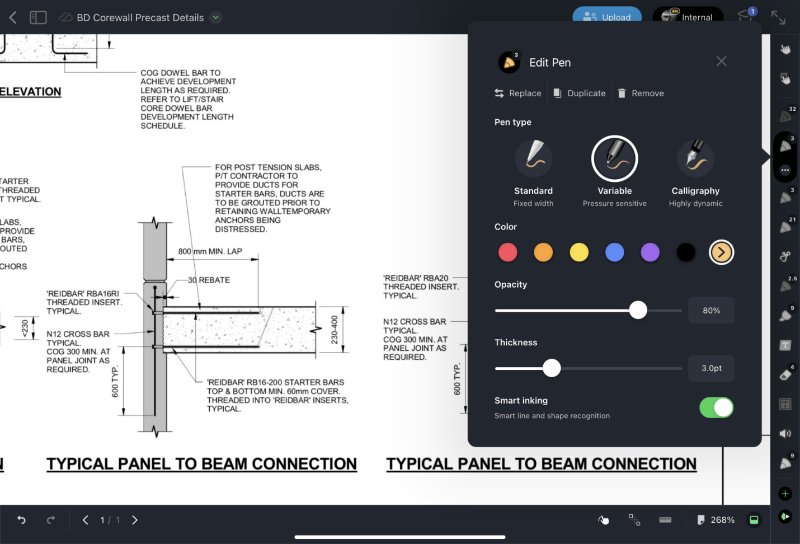Click Remove to delete the pen
The image size is (800, 544).
640,93
